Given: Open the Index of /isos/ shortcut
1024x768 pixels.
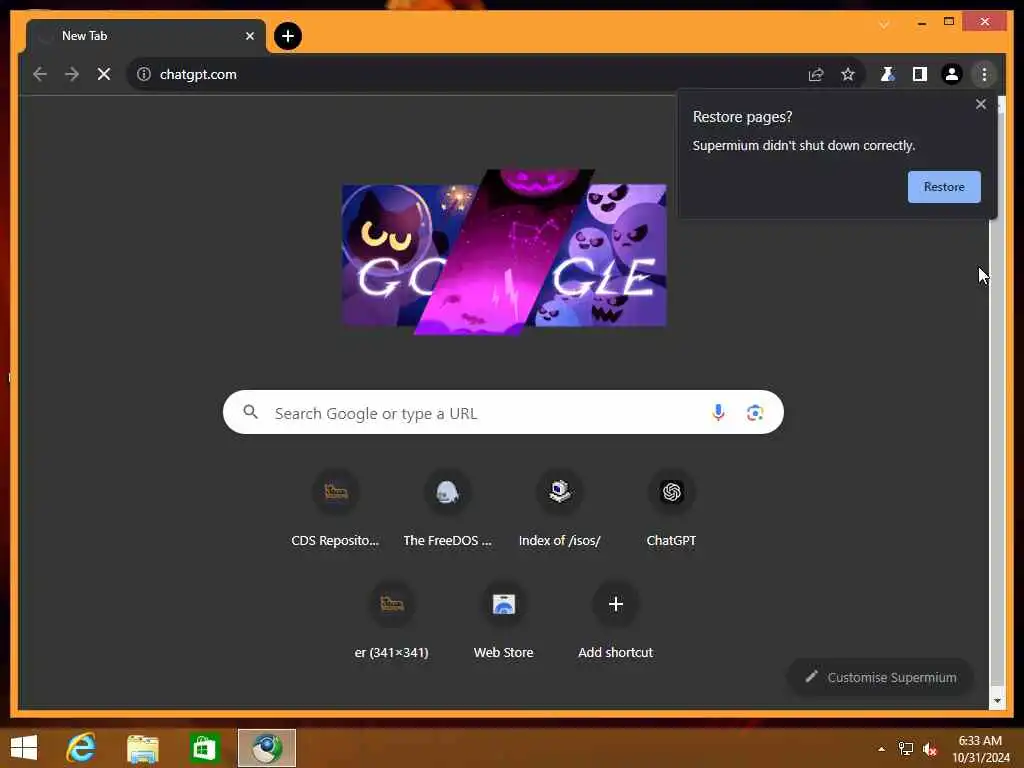Looking at the screenshot, I should click(x=559, y=509).
